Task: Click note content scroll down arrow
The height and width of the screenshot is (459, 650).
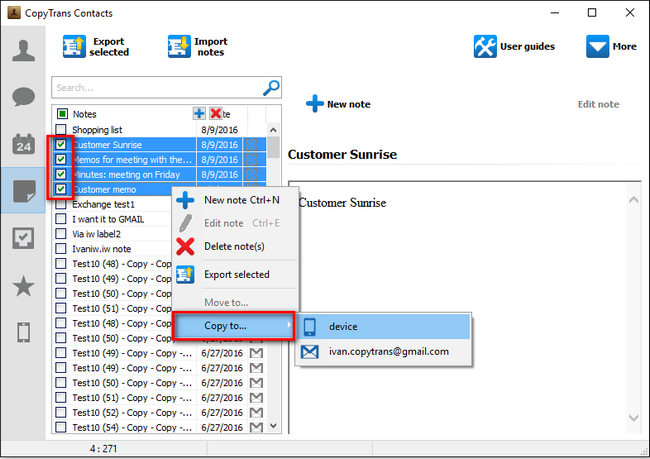Action: pos(633,418)
